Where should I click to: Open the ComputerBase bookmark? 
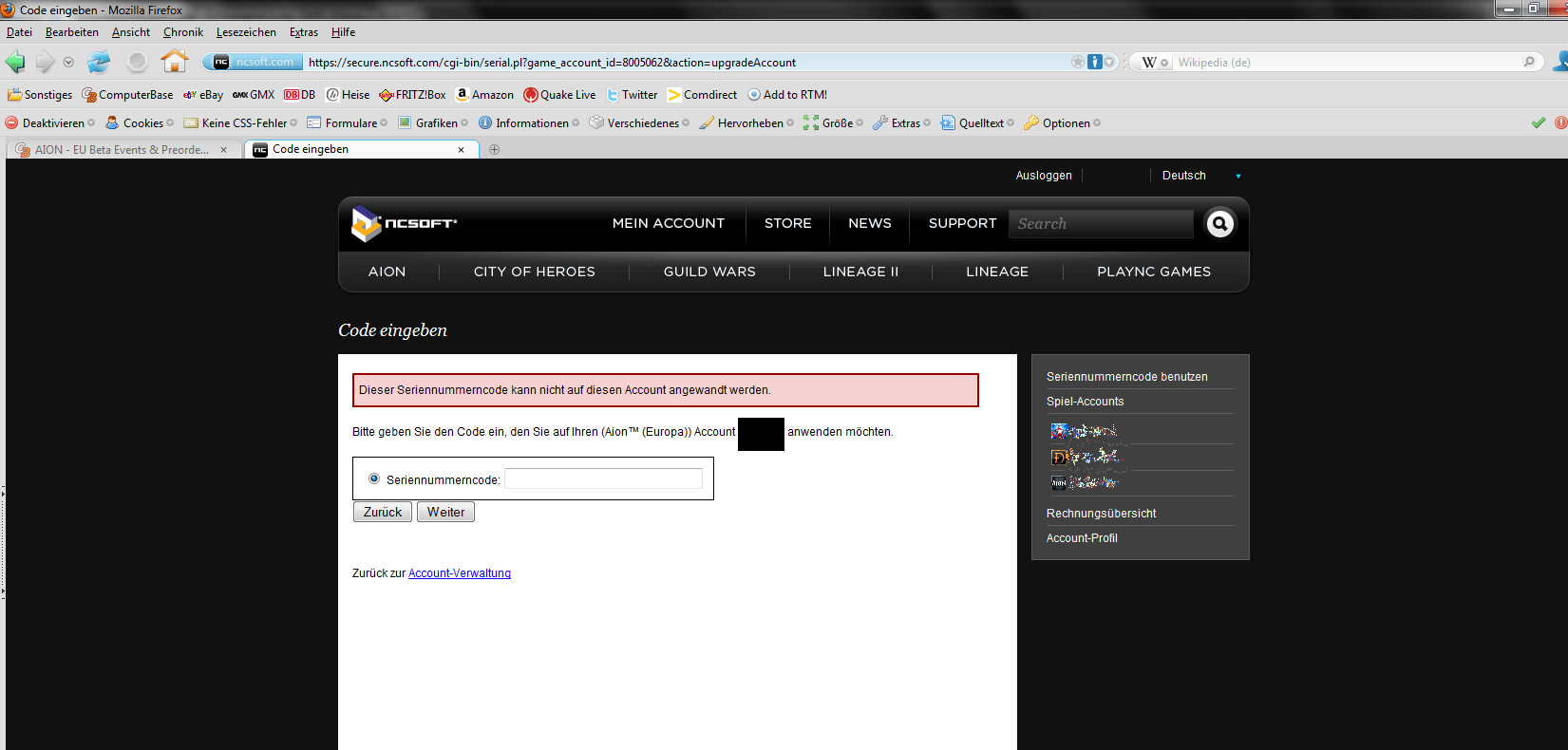pos(128,95)
